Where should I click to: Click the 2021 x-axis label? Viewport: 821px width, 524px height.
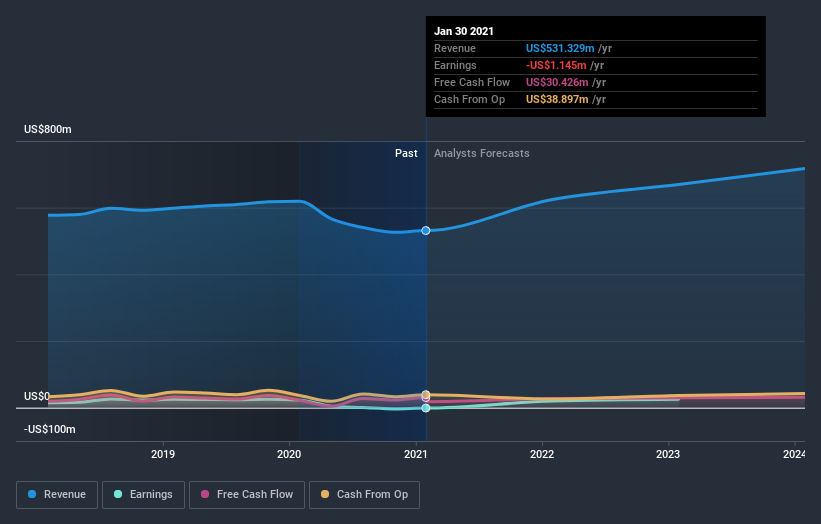click(416, 454)
